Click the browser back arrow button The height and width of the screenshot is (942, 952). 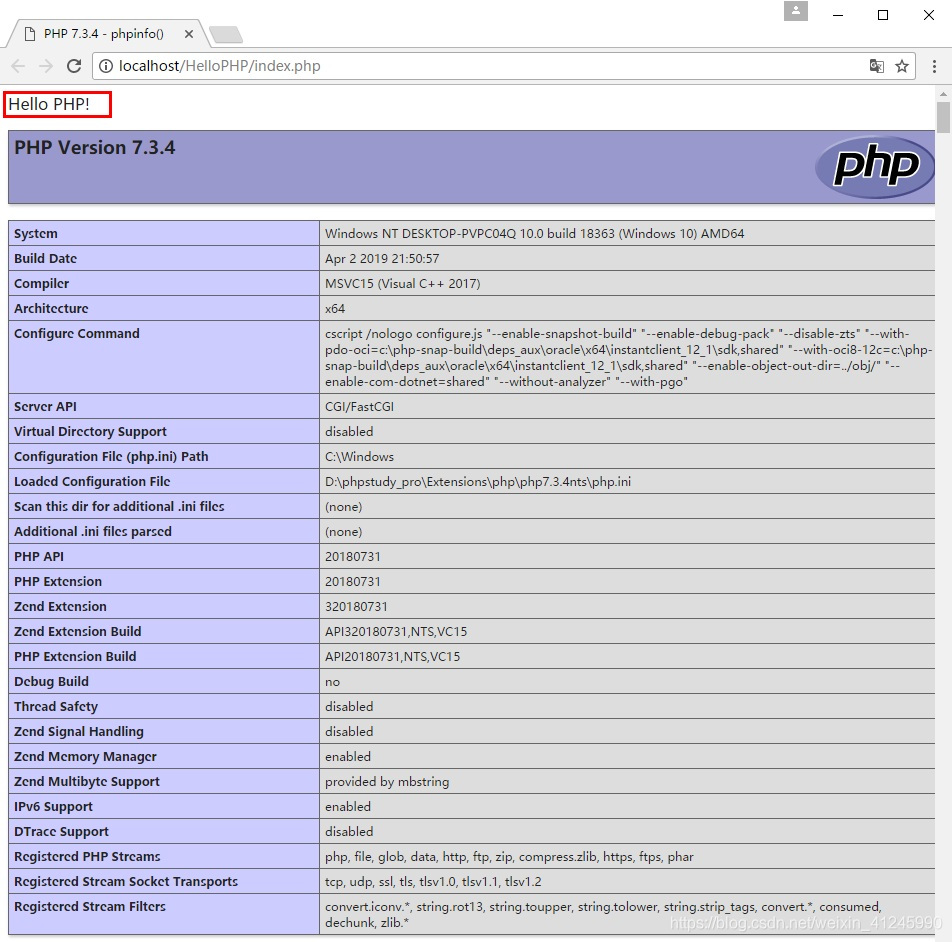(19, 66)
